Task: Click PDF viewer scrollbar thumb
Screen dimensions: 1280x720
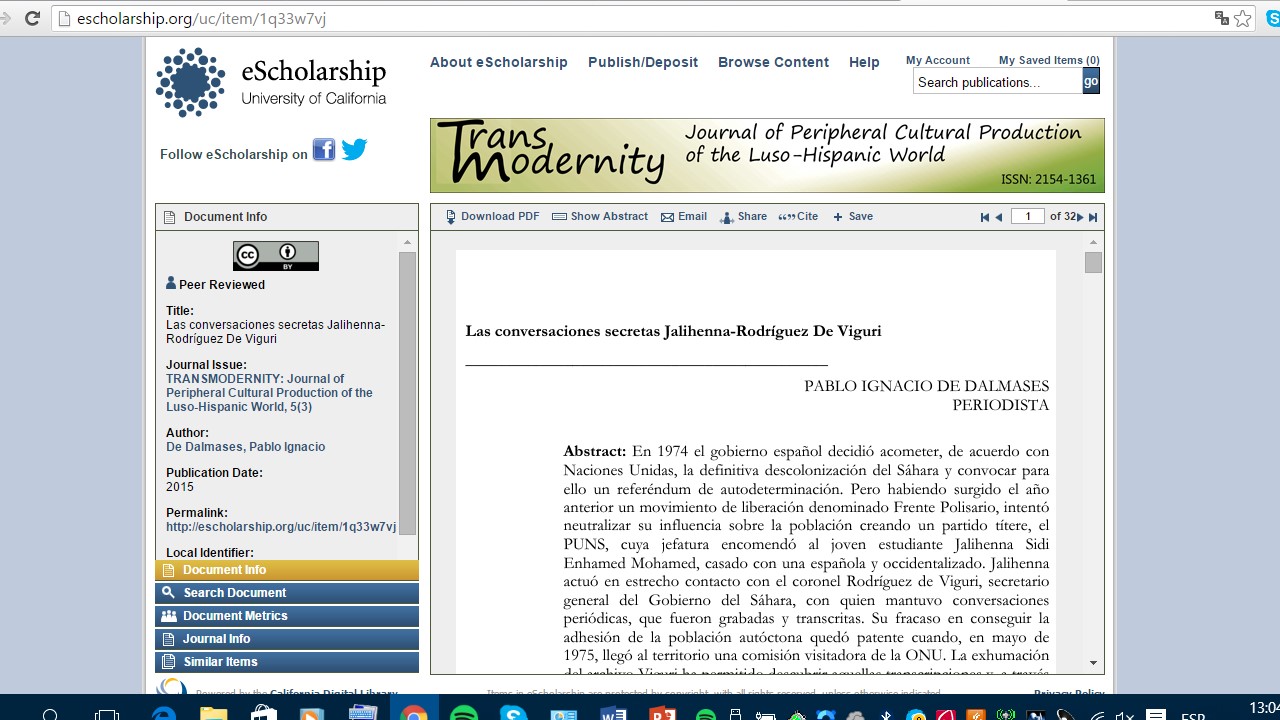Action: pyautogui.click(x=1093, y=262)
